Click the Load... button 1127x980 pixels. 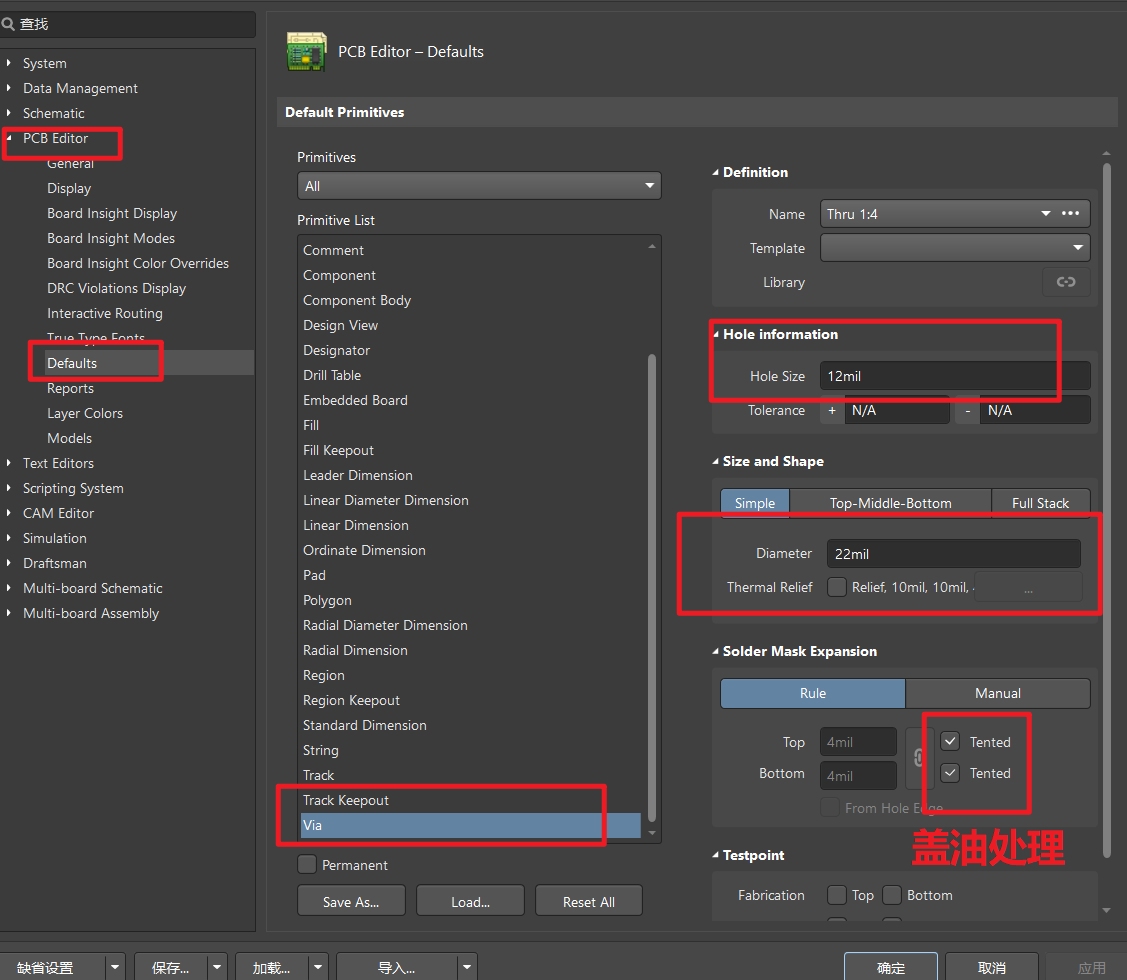[x=470, y=901]
